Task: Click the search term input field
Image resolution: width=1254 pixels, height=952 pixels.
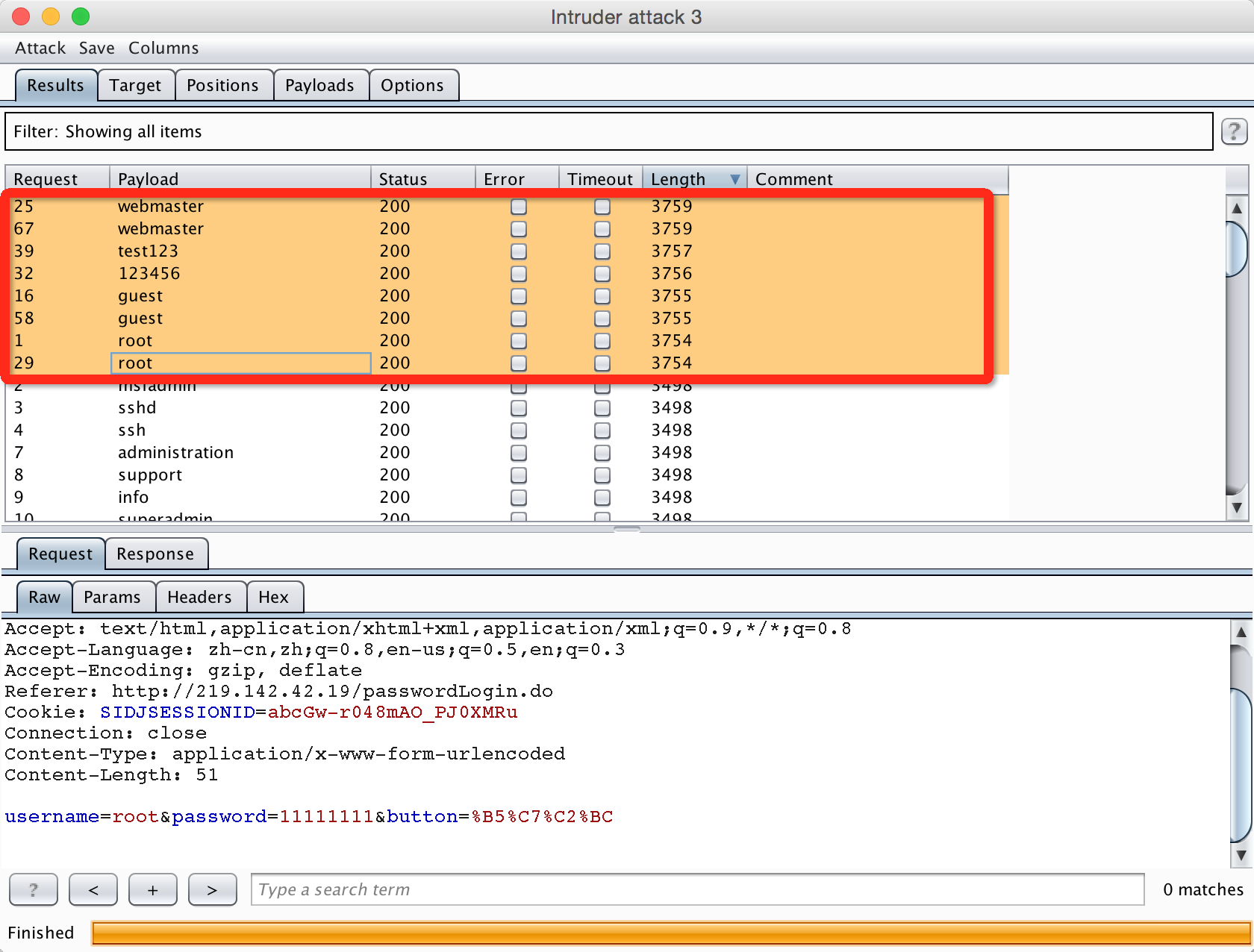Action: coord(698,889)
